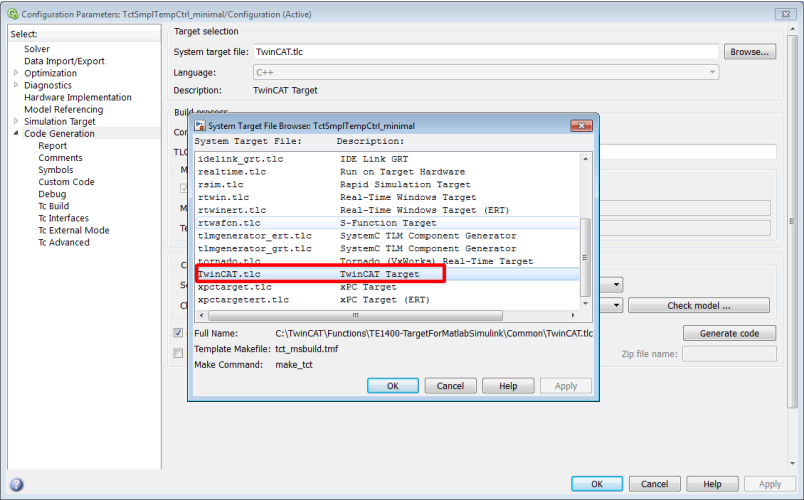Open the Language C++ dropdown

[486, 72]
